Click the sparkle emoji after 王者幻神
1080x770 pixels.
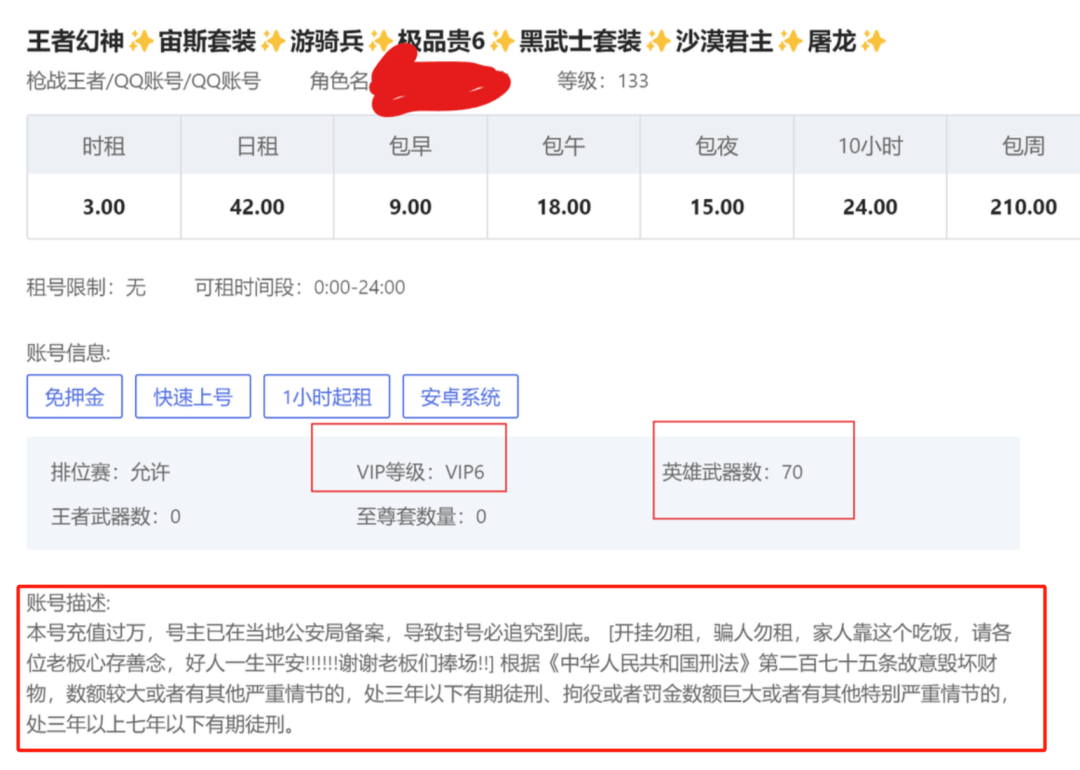(x=142, y=41)
